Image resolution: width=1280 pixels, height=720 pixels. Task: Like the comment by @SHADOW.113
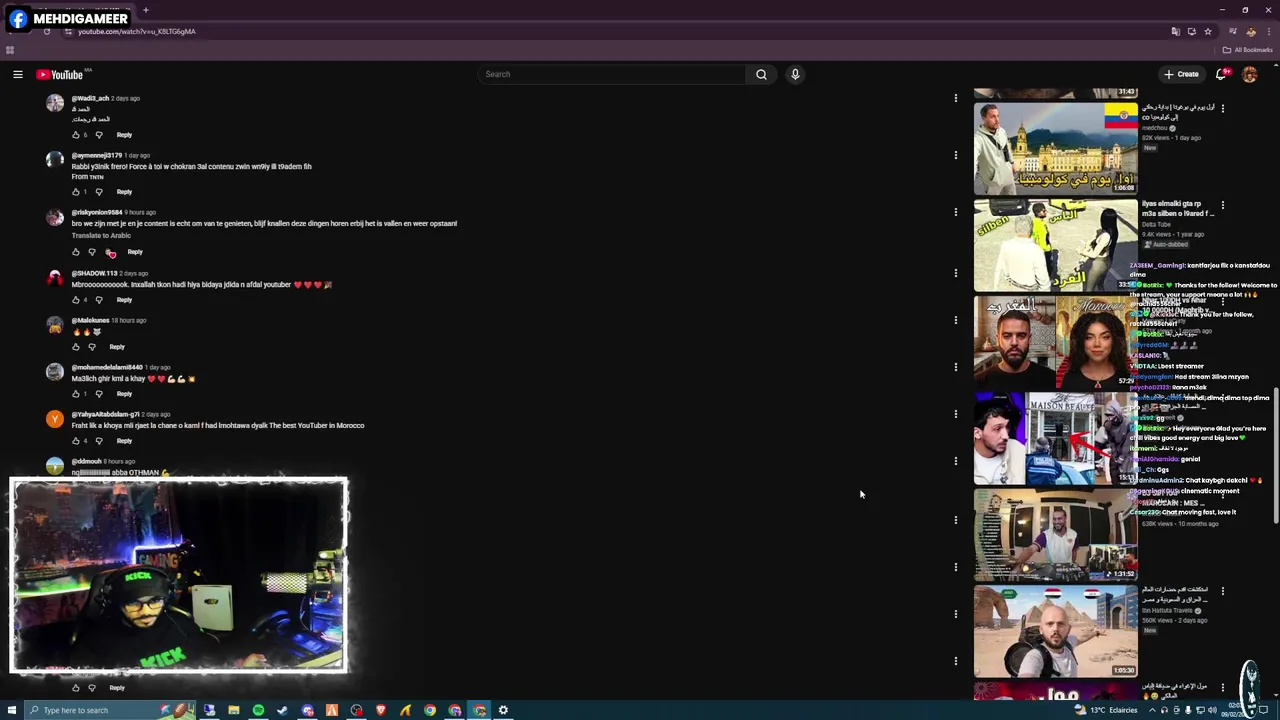click(x=75, y=300)
